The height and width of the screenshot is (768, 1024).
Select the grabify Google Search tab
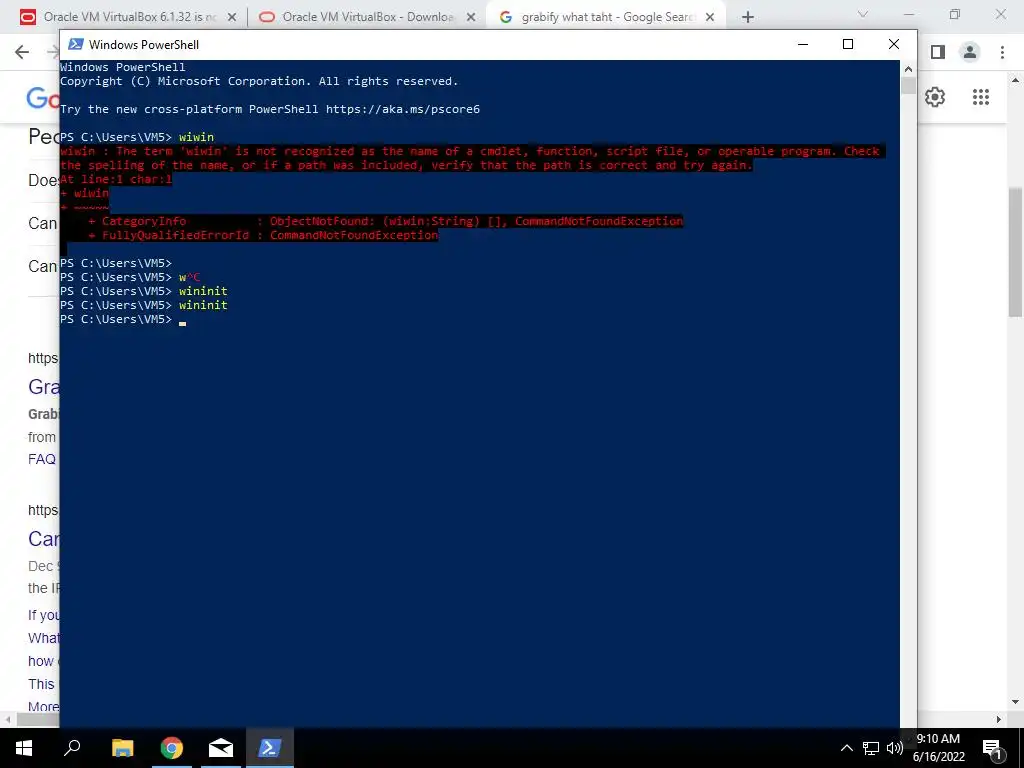click(x=606, y=17)
